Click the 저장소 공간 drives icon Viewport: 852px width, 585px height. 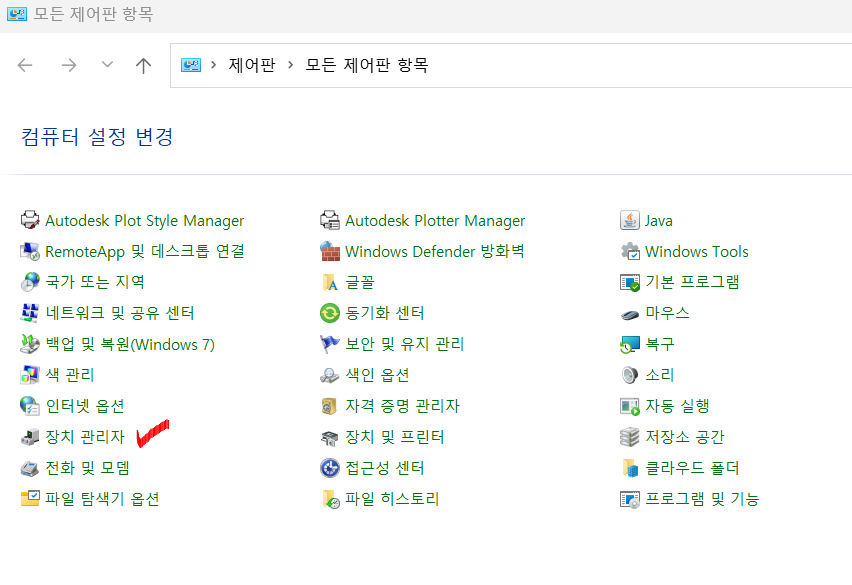pos(630,437)
